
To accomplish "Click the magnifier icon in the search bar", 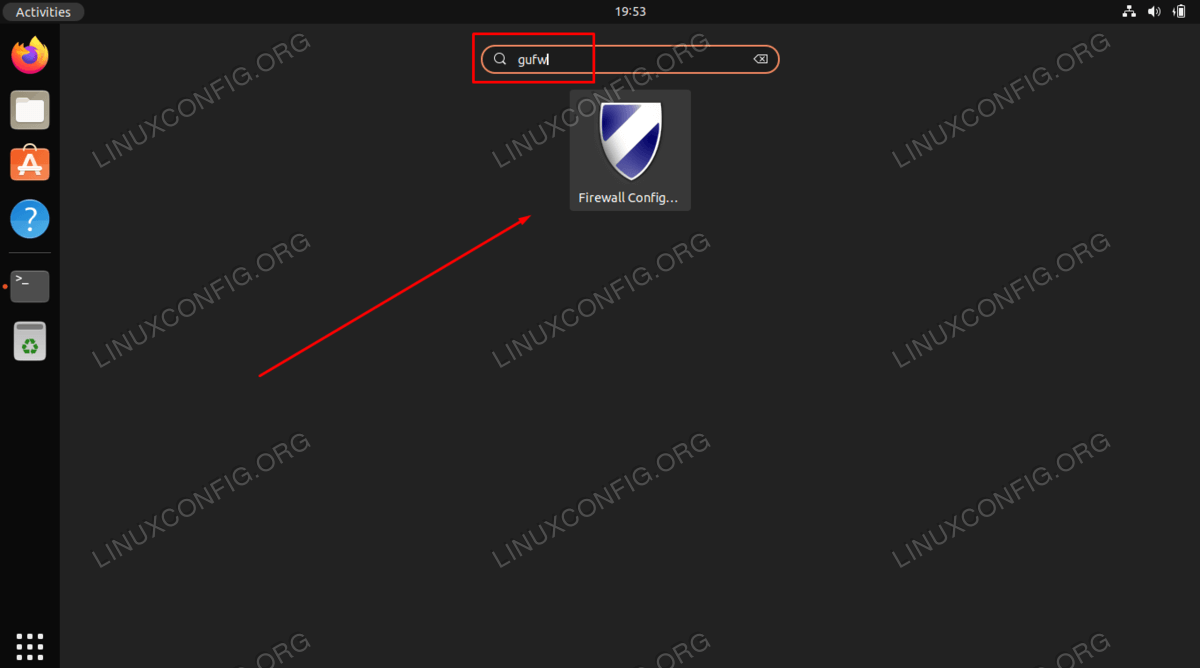I will coord(500,59).
